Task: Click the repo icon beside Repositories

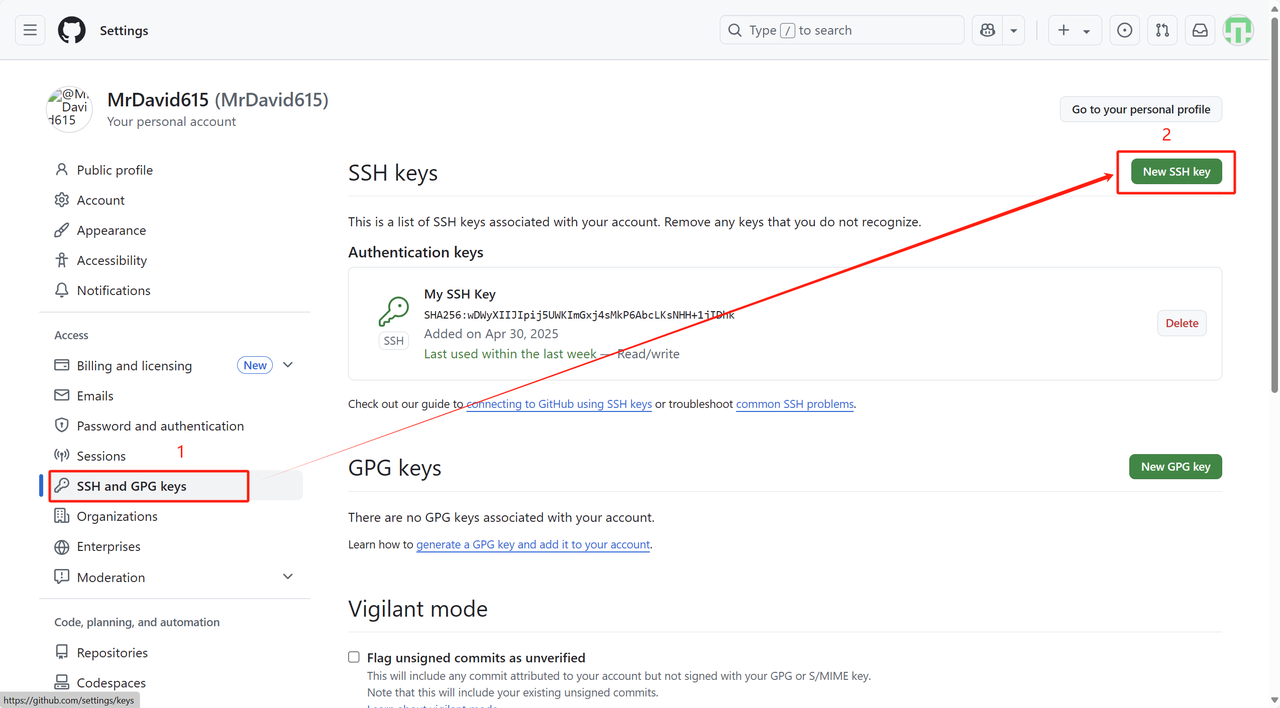Action: 62,652
